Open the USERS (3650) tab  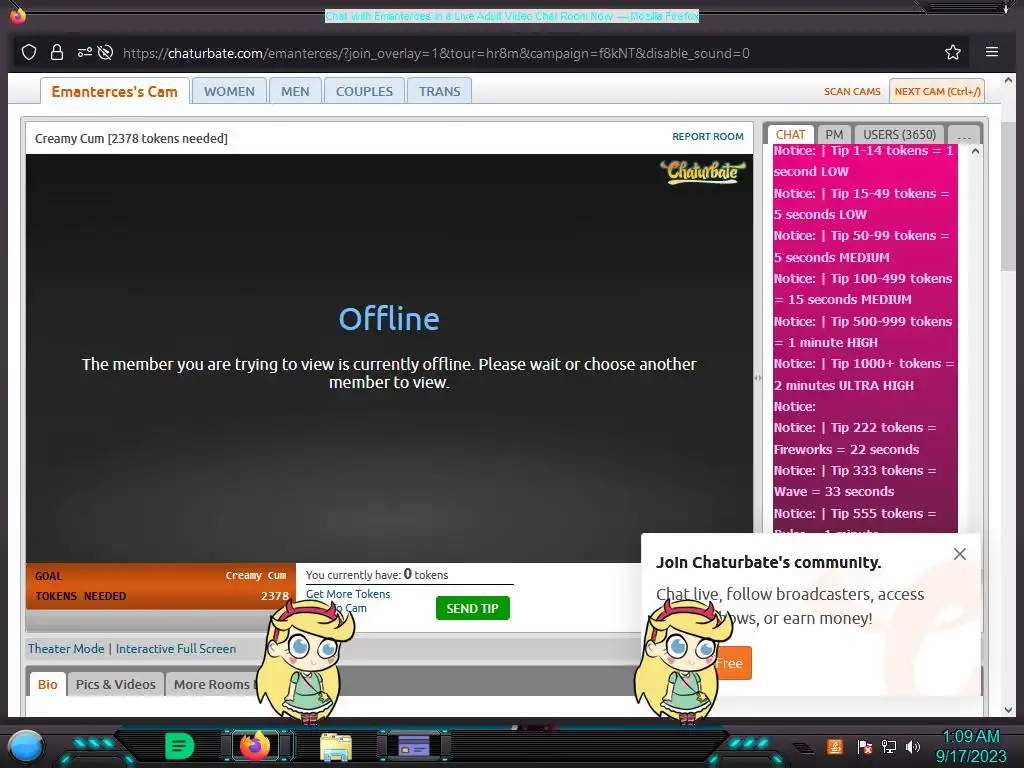(899, 135)
